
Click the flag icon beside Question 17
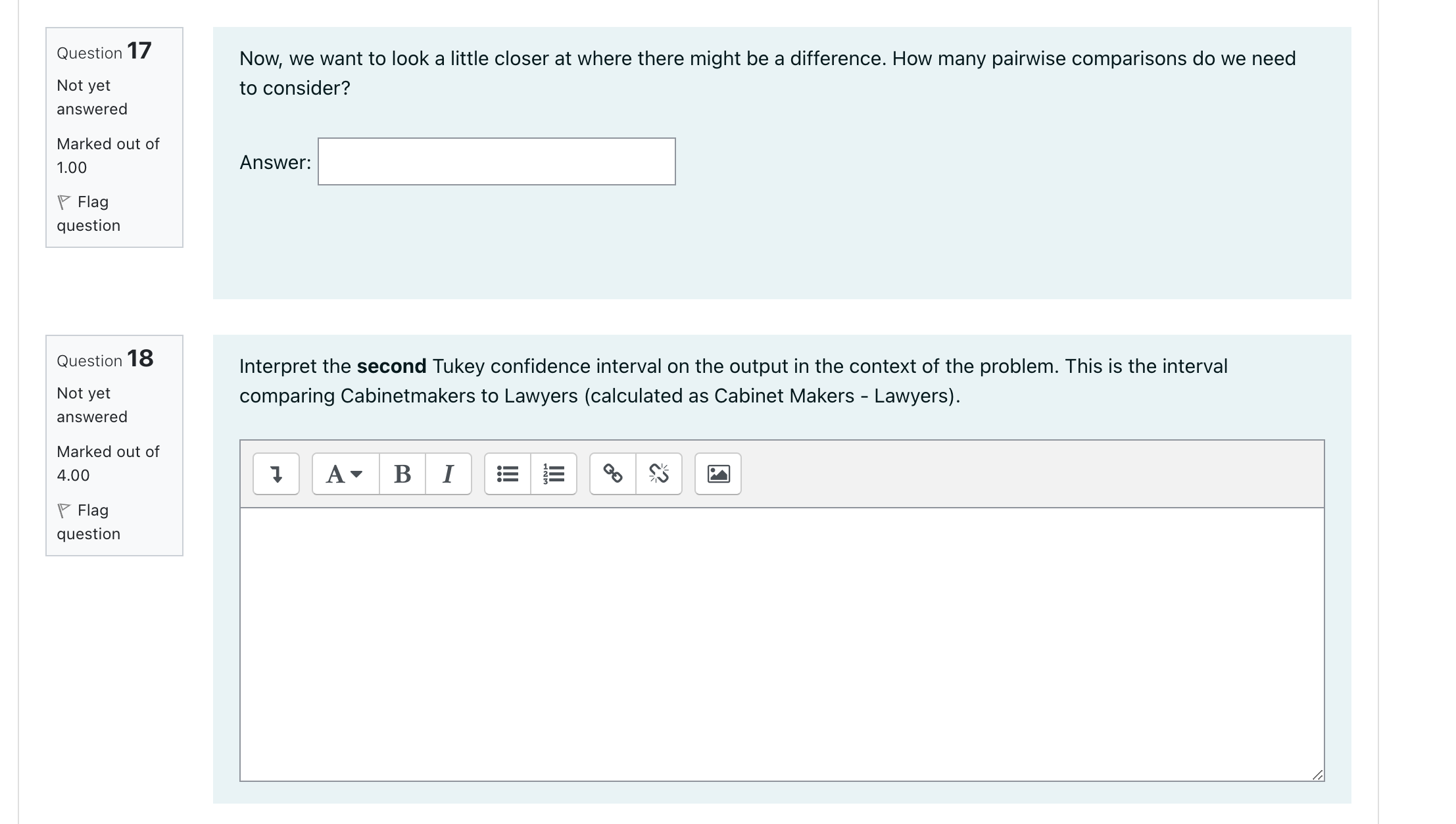coord(65,202)
